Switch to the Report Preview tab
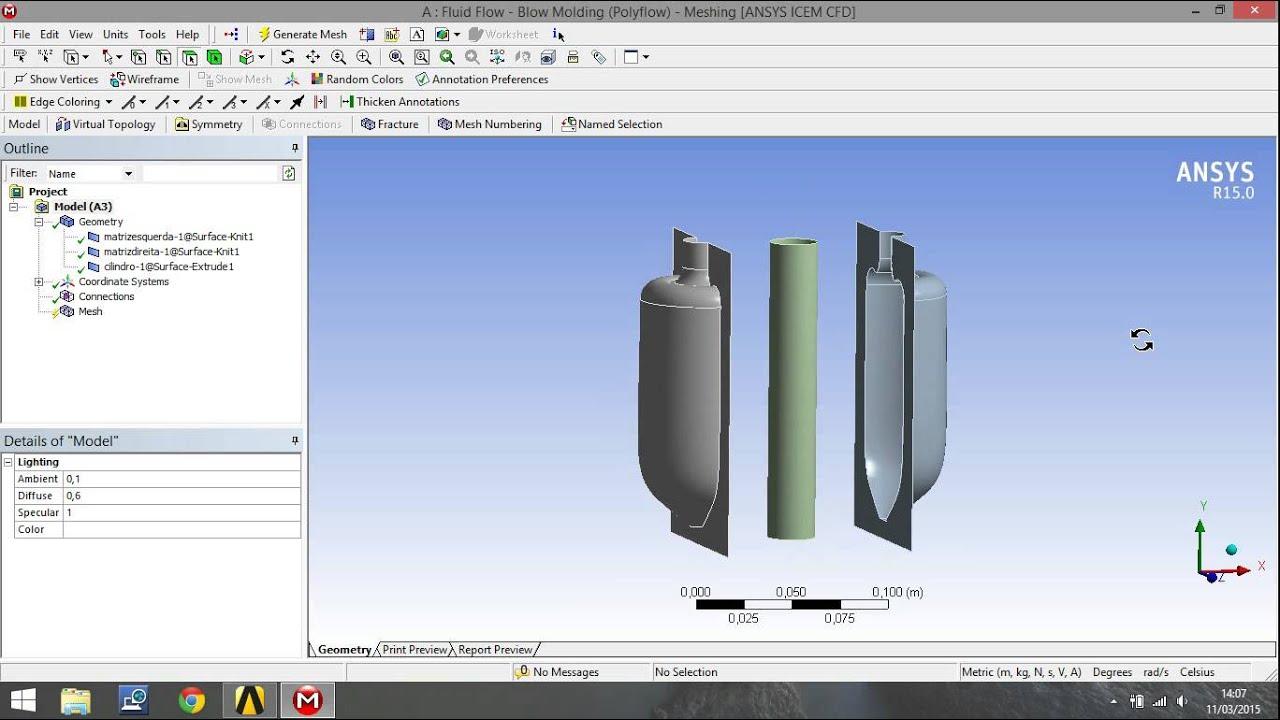This screenshot has height=720, width=1280. (495, 649)
